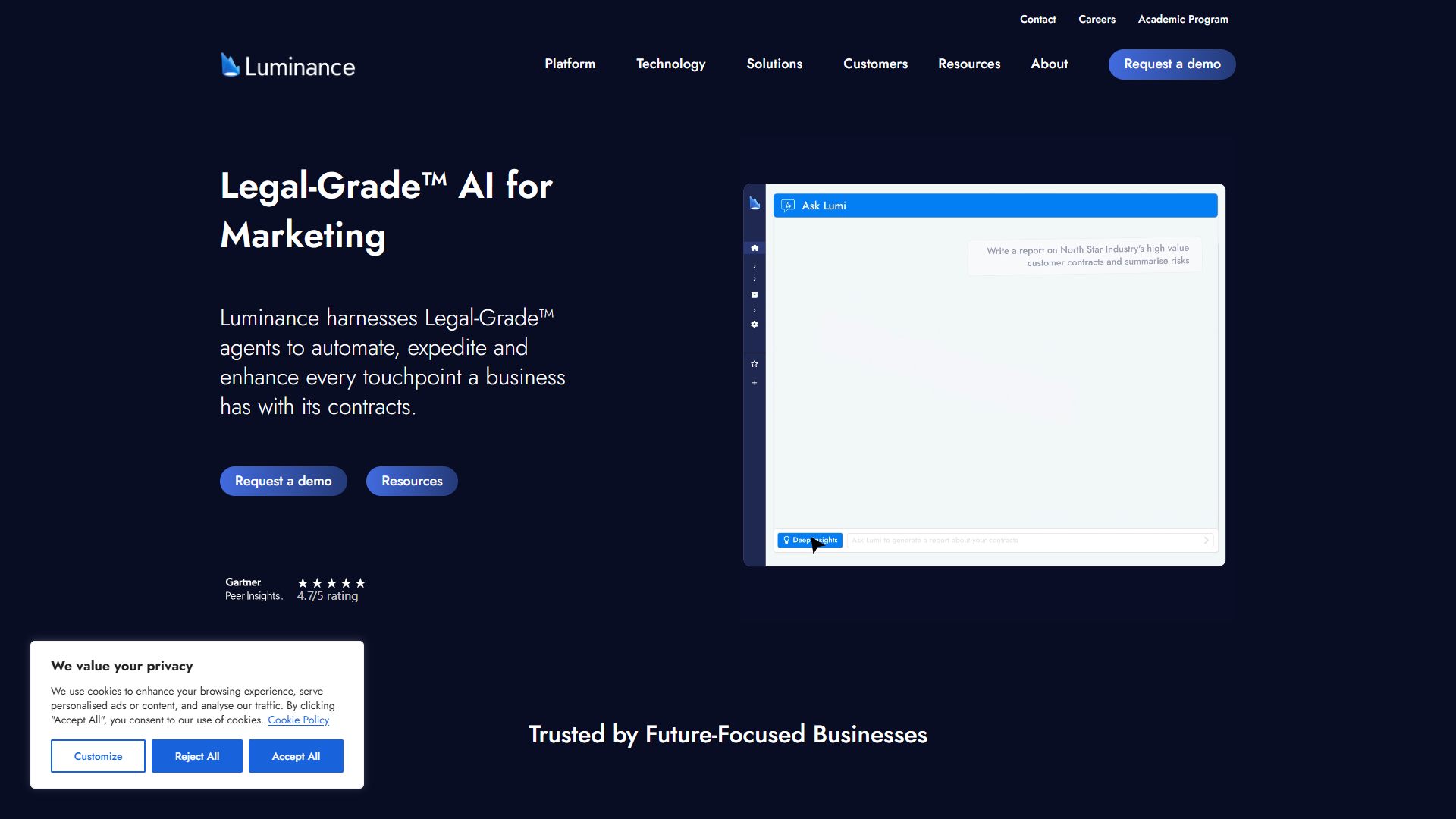Click the Trusted by Future-Focused Businesses heading

pyautogui.click(x=728, y=734)
